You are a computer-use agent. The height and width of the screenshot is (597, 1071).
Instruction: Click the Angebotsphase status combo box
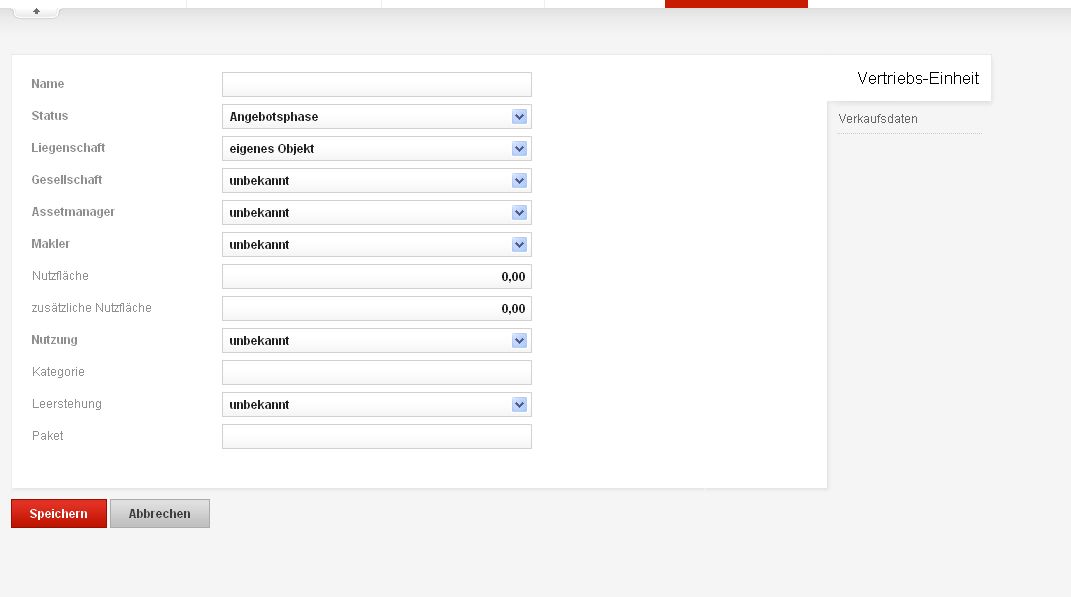(x=376, y=117)
